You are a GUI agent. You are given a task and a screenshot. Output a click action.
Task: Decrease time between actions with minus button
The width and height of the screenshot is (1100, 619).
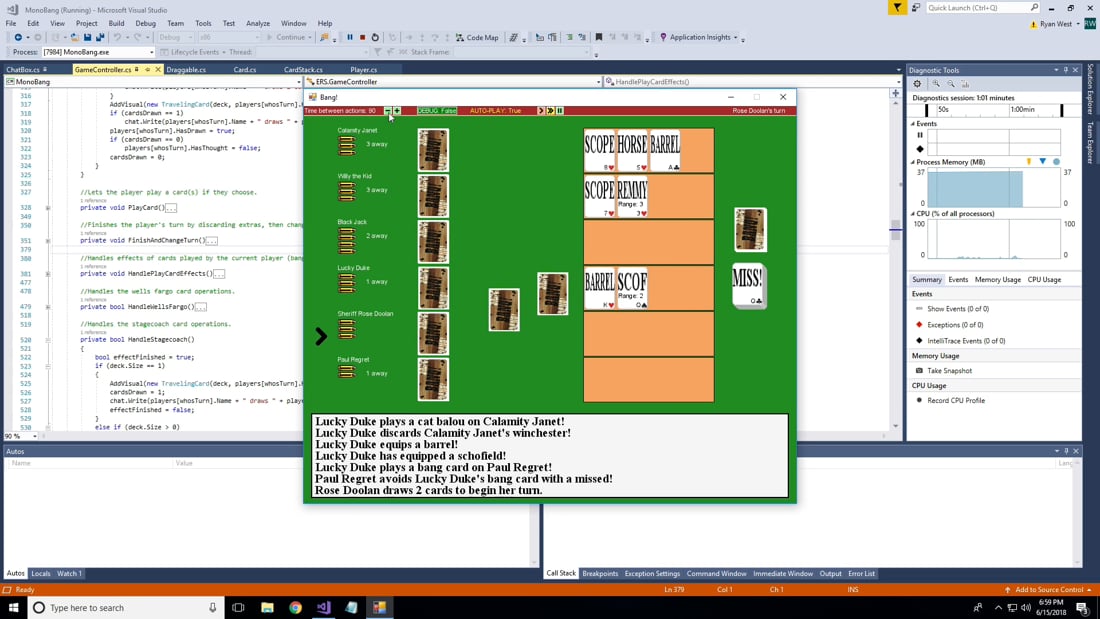(x=388, y=111)
